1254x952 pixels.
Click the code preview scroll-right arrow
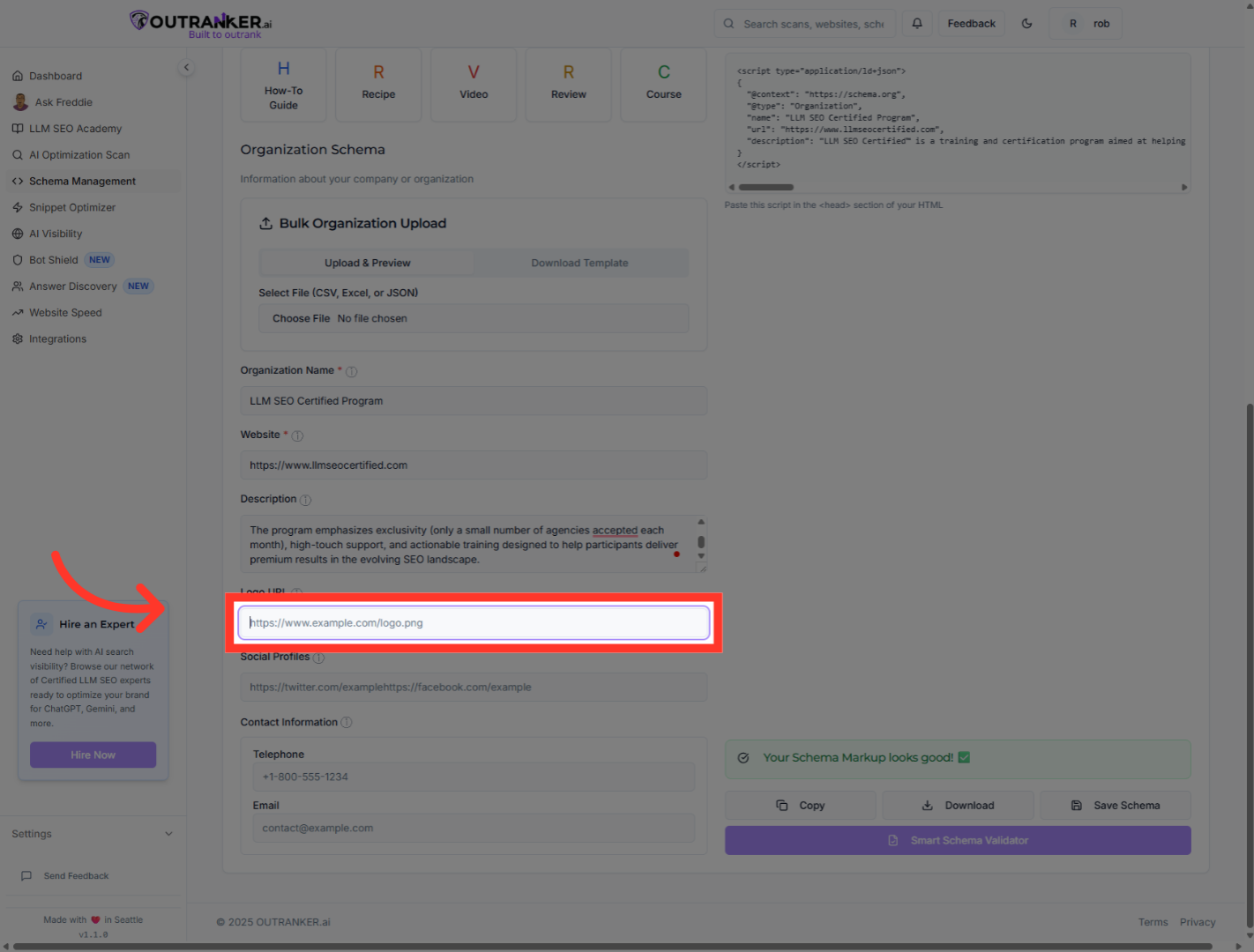1184,187
